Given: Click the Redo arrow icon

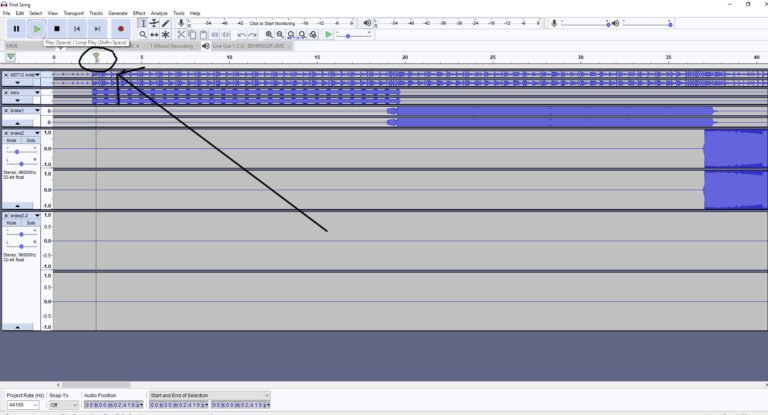Looking at the screenshot, I should pos(253,35).
